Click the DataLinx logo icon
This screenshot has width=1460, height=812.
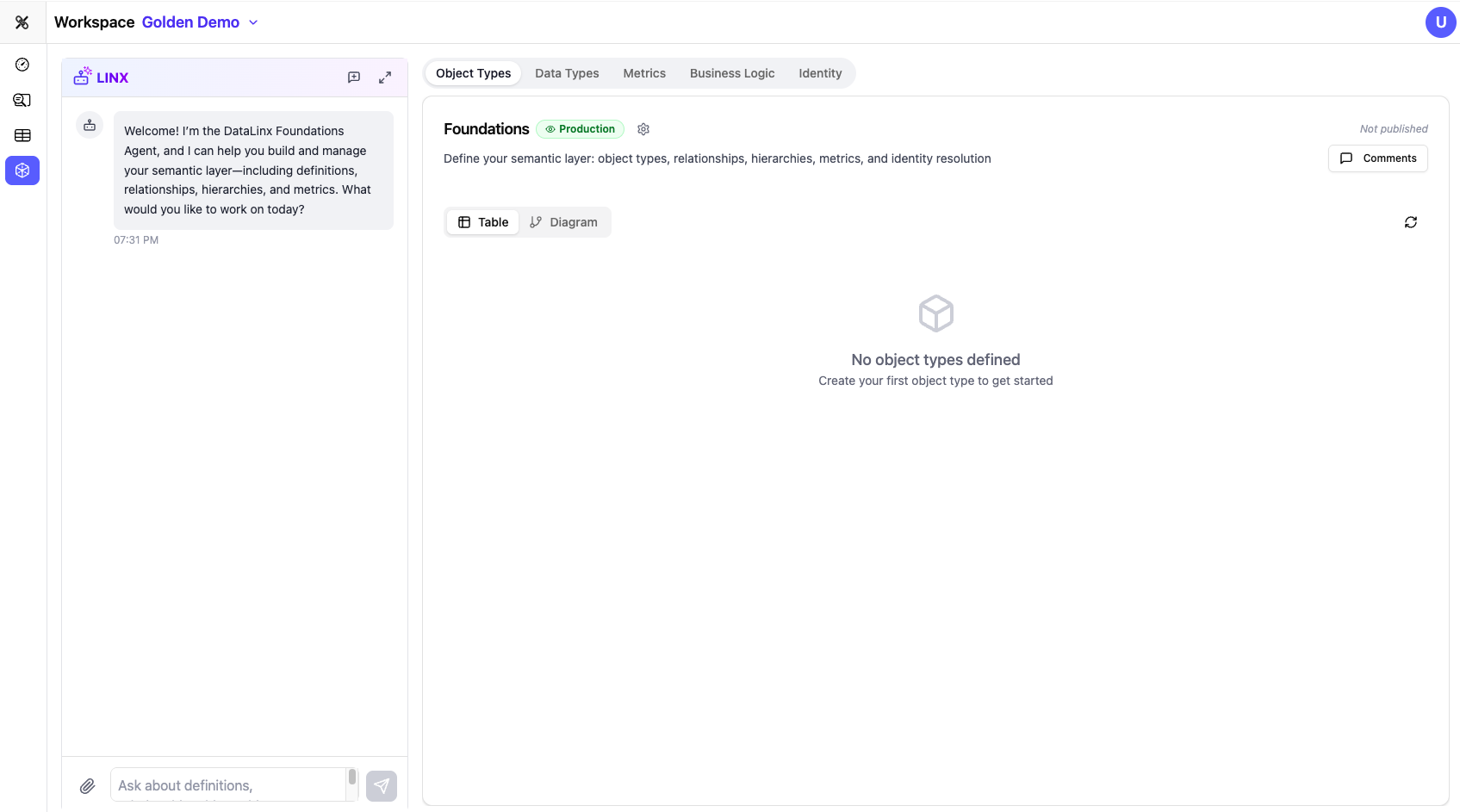pyautogui.click(x=22, y=22)
